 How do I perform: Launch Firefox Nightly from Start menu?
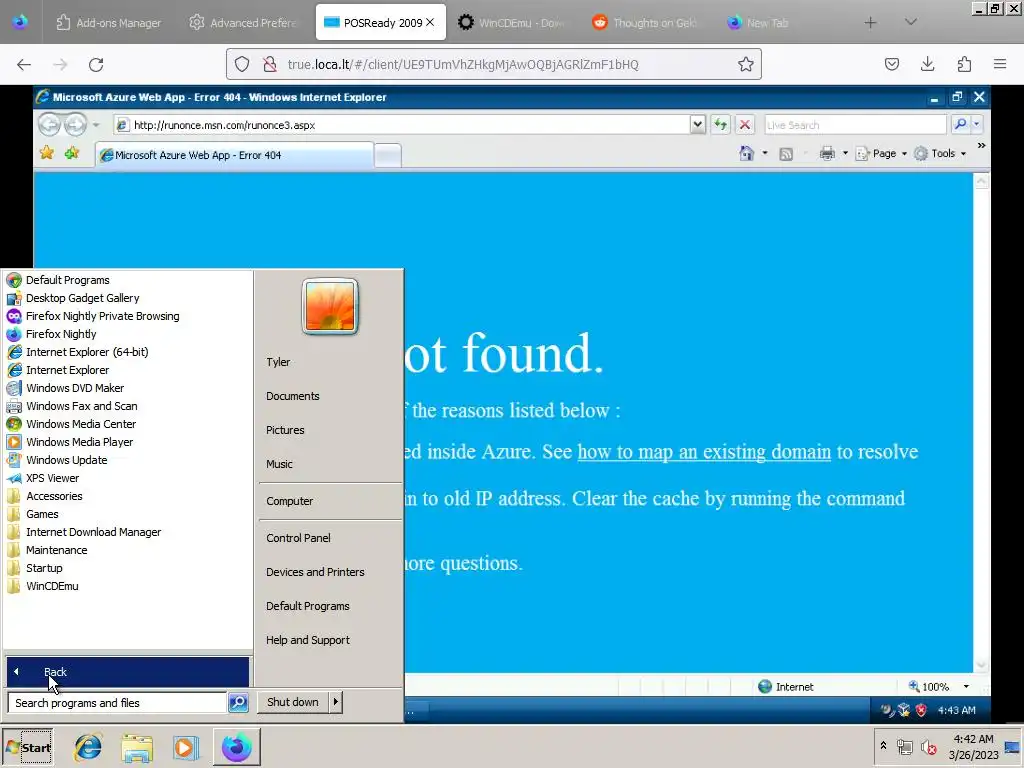click(61, 334)
